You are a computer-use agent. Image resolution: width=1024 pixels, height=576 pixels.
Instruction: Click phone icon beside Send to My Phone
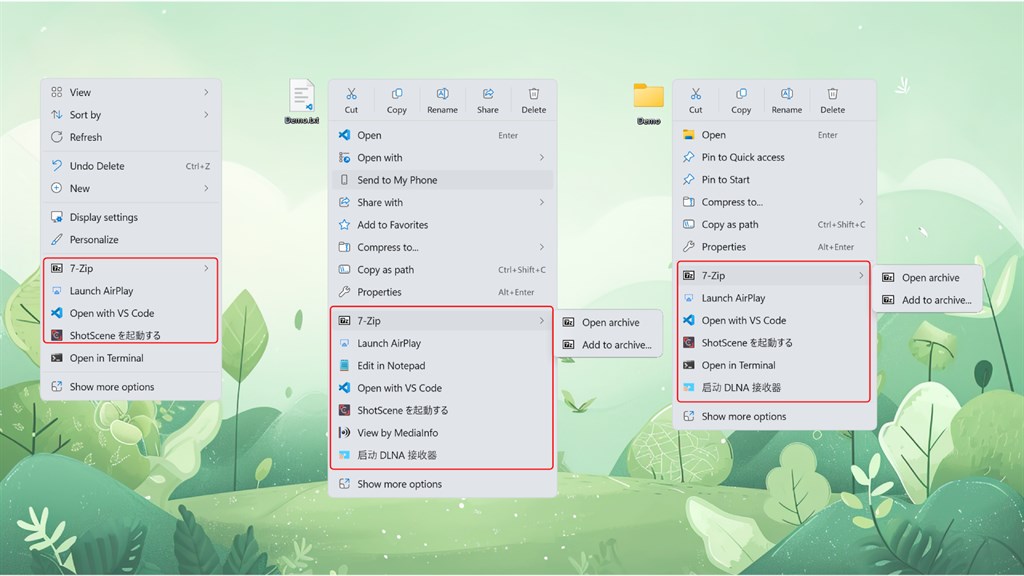point(344,180)
